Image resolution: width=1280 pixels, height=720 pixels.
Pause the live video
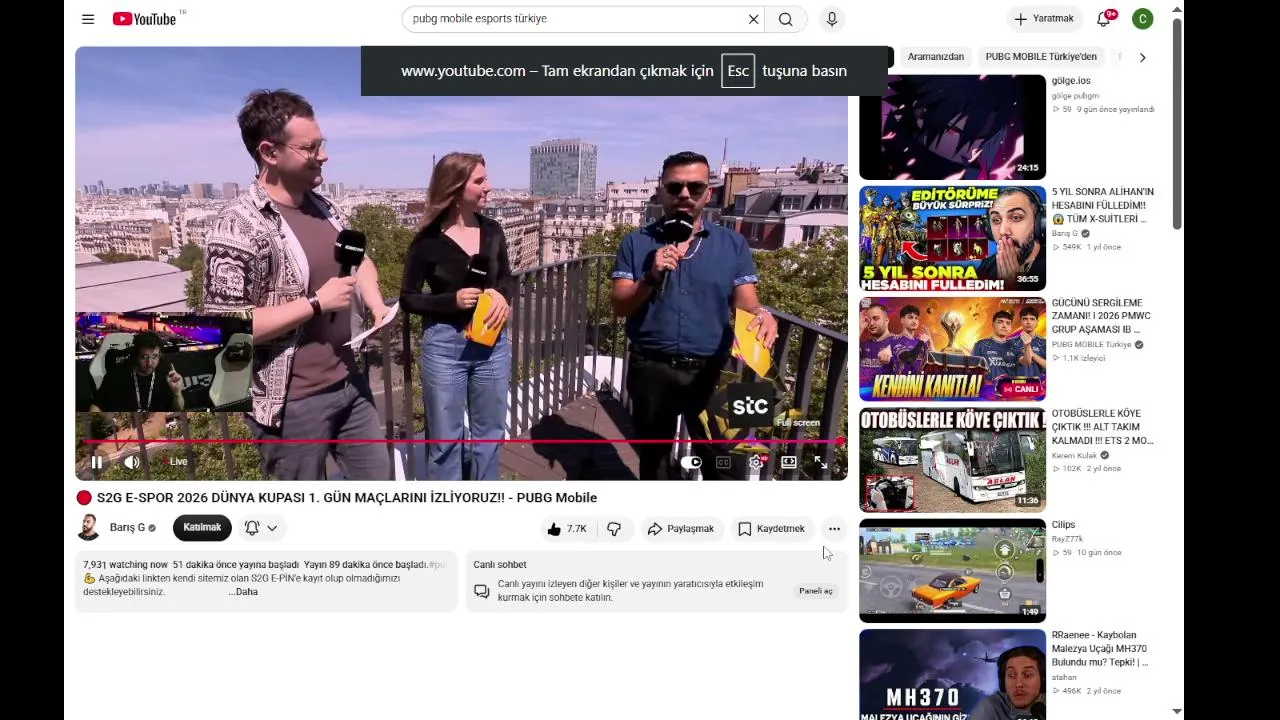tap(96, 462)
